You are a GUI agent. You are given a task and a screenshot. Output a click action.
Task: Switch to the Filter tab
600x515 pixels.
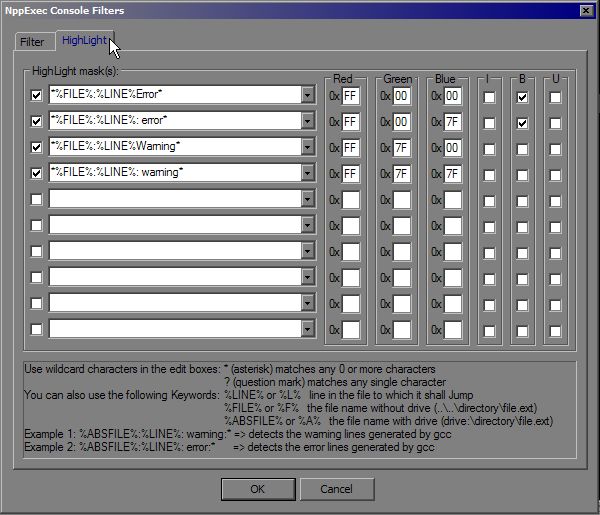click(x=32, y=42)
